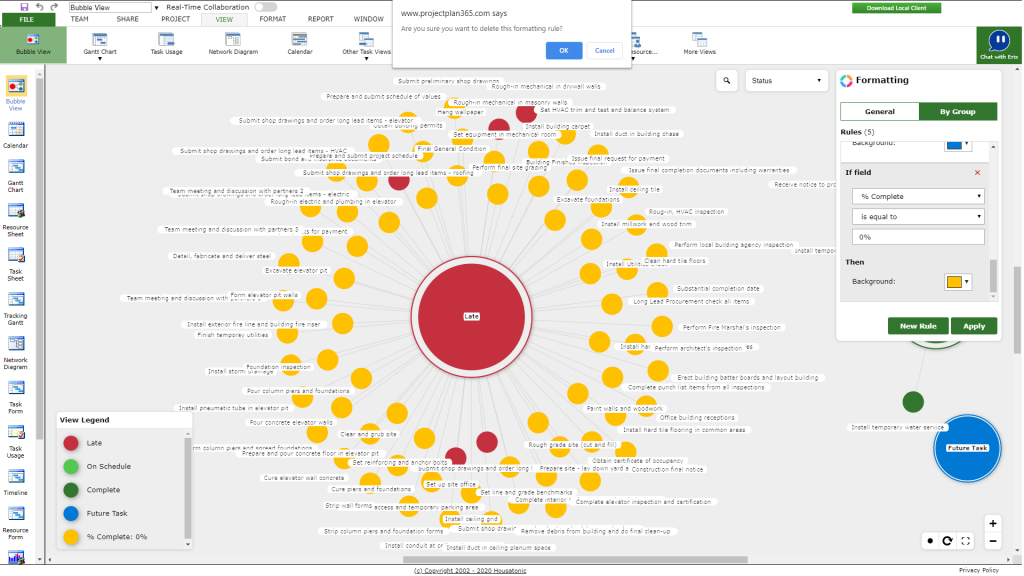The height and width of the screenshot is (576, 1024).
Task: Open the Bubble View selector dropdown
Action: pos(157,8)
